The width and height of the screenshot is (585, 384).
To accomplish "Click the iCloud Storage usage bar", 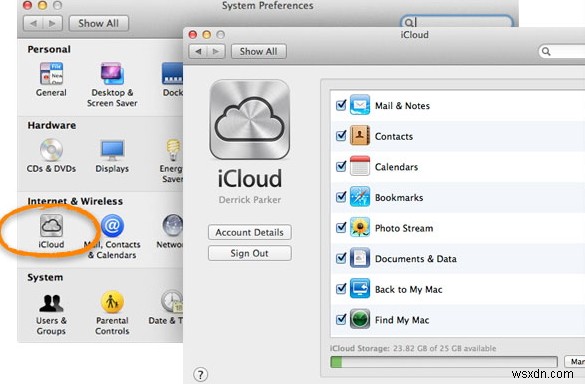I will click(x=444, y=362).
